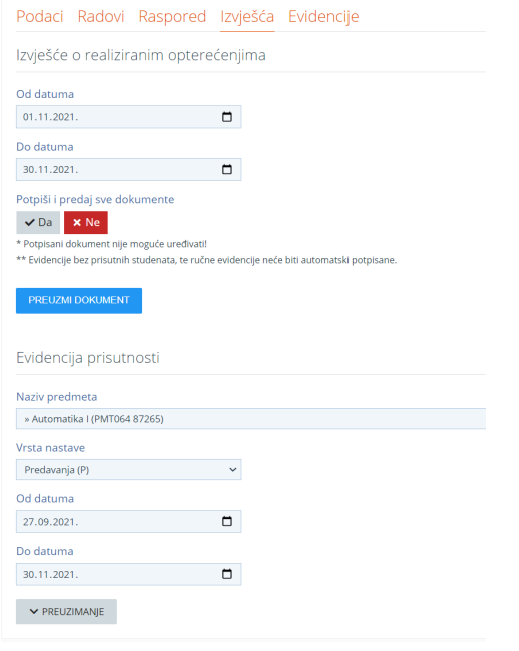Open calendar picker for first Od datuma
Image resolution: width=519 pixels, height=651 pixels.
(x=227, y=117)
